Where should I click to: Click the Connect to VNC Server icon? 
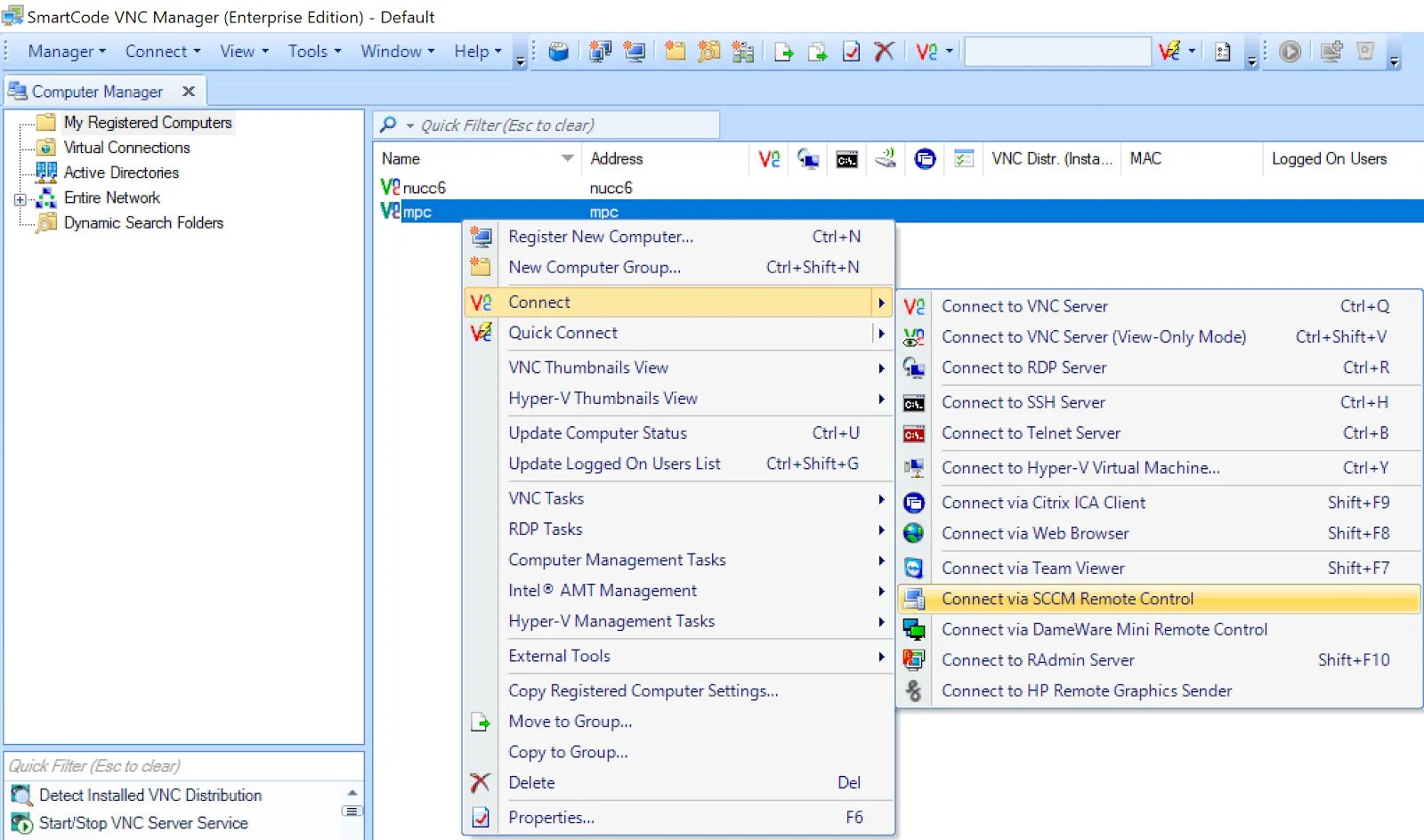(x=914, y=306)
